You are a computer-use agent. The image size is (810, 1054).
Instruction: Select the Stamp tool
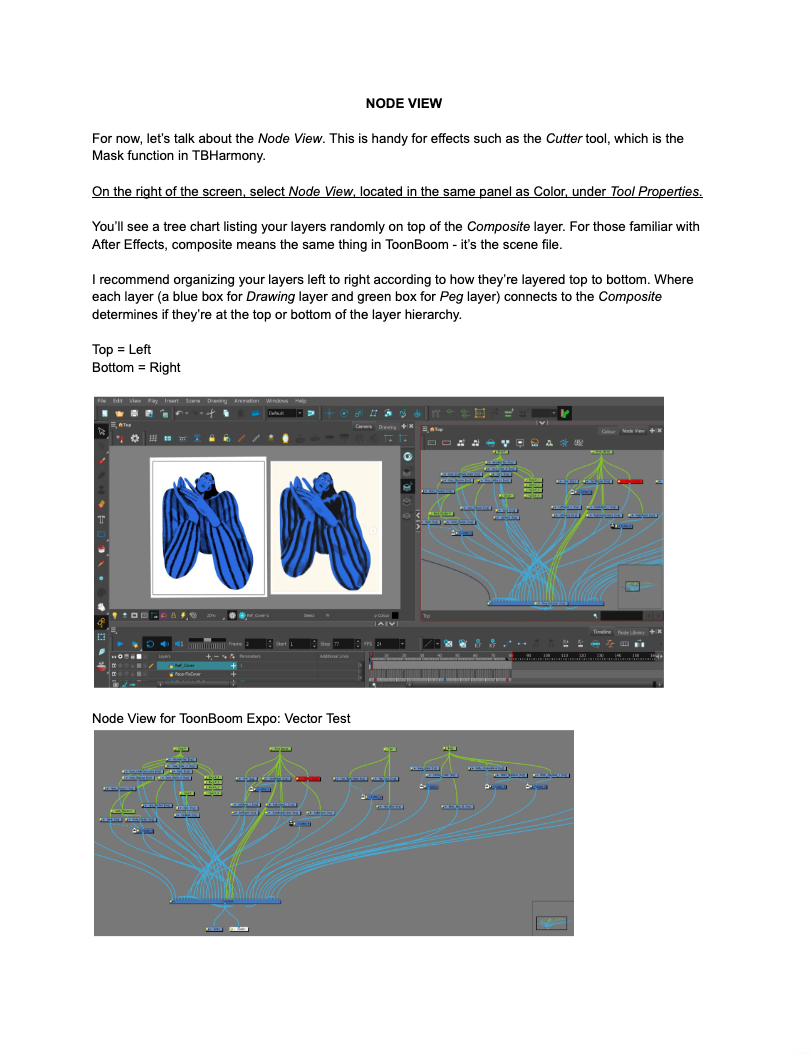click(102, 489)
